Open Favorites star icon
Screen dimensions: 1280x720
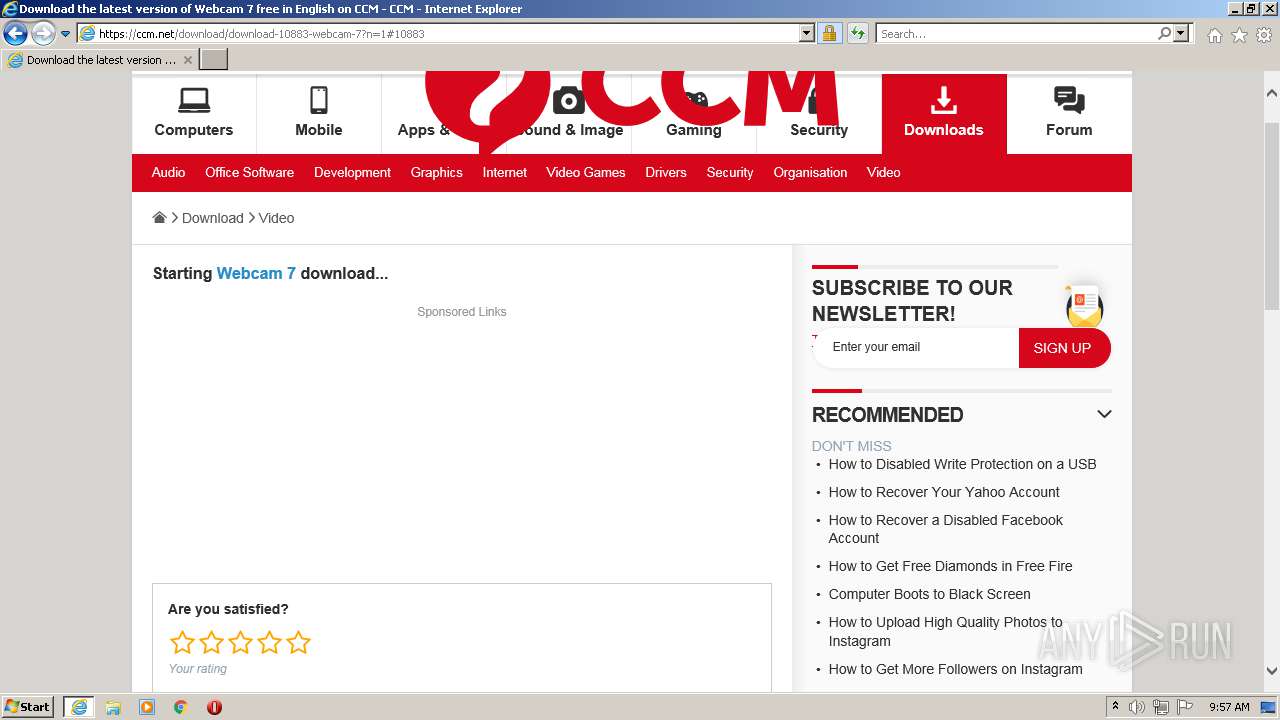tap(1239, 35)
